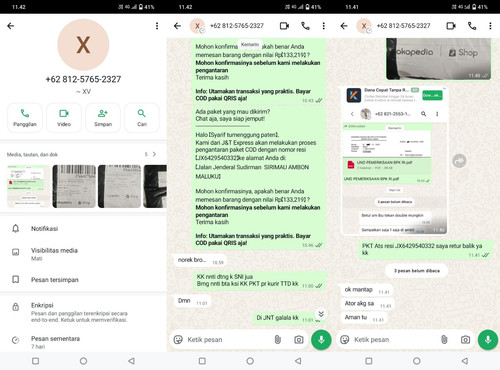Open the Notifikasi settings
Image resolution: width=500 pixels, height=370 pixels.
[x=83, y=229]
